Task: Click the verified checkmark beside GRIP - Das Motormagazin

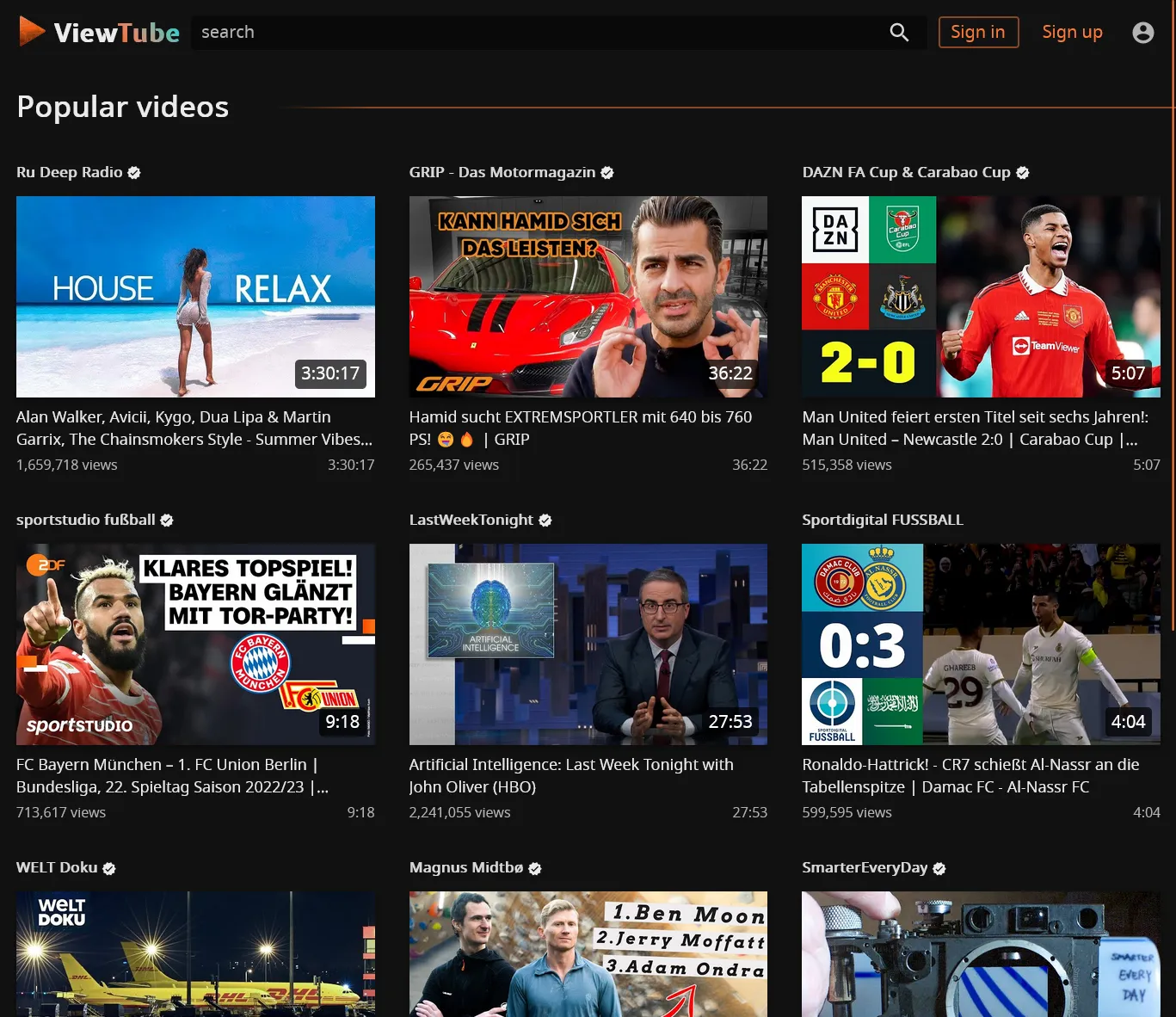Action: coord(607,172)
